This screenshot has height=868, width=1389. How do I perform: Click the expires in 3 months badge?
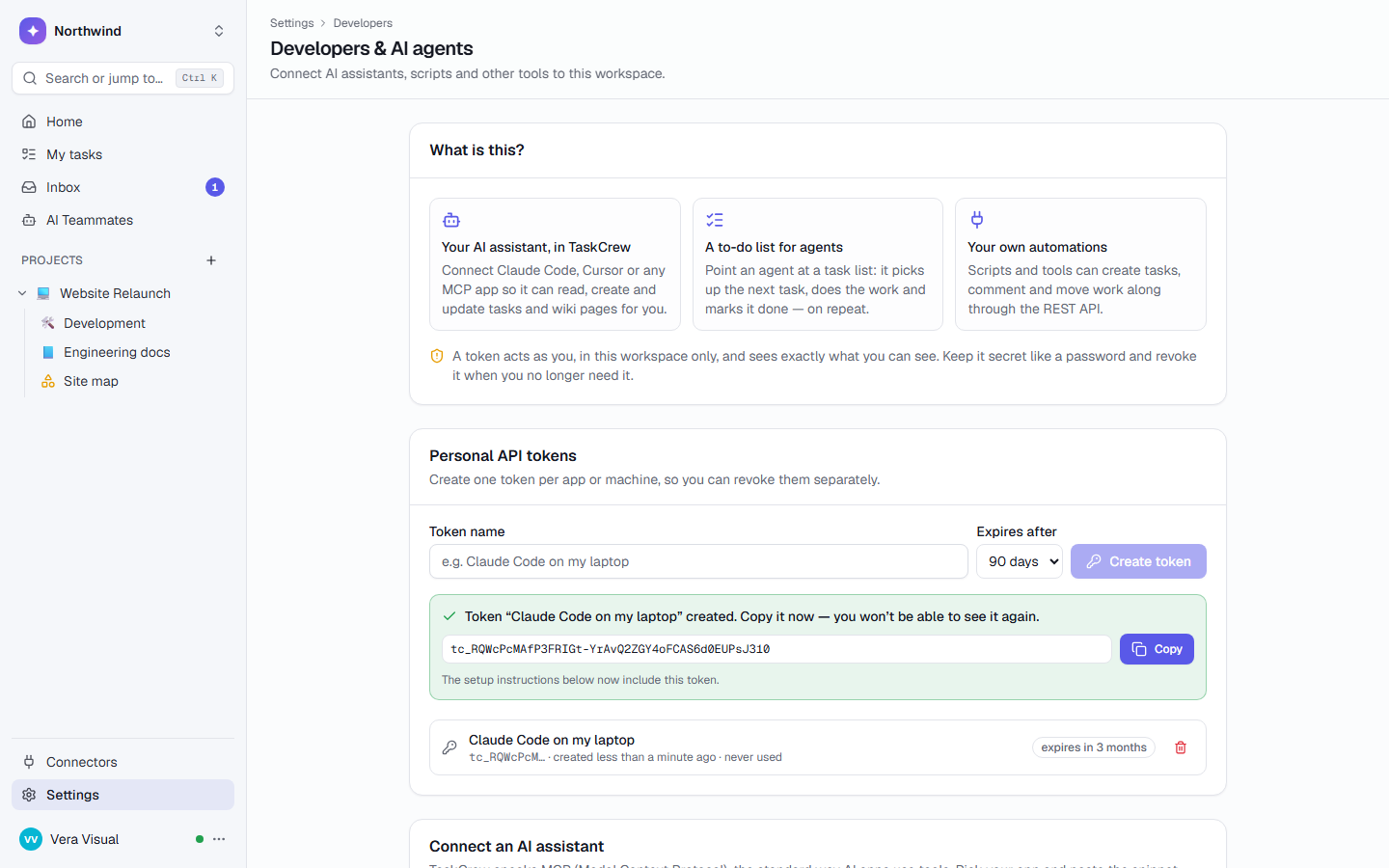[1094, 747]
